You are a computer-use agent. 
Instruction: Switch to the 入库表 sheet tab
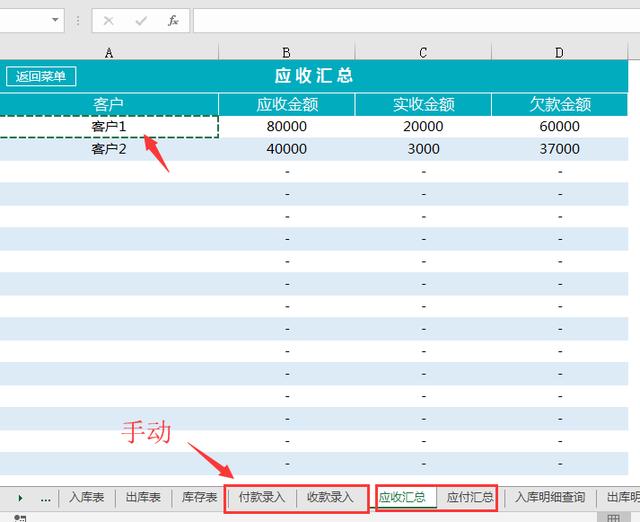click(x=87, y=497)
